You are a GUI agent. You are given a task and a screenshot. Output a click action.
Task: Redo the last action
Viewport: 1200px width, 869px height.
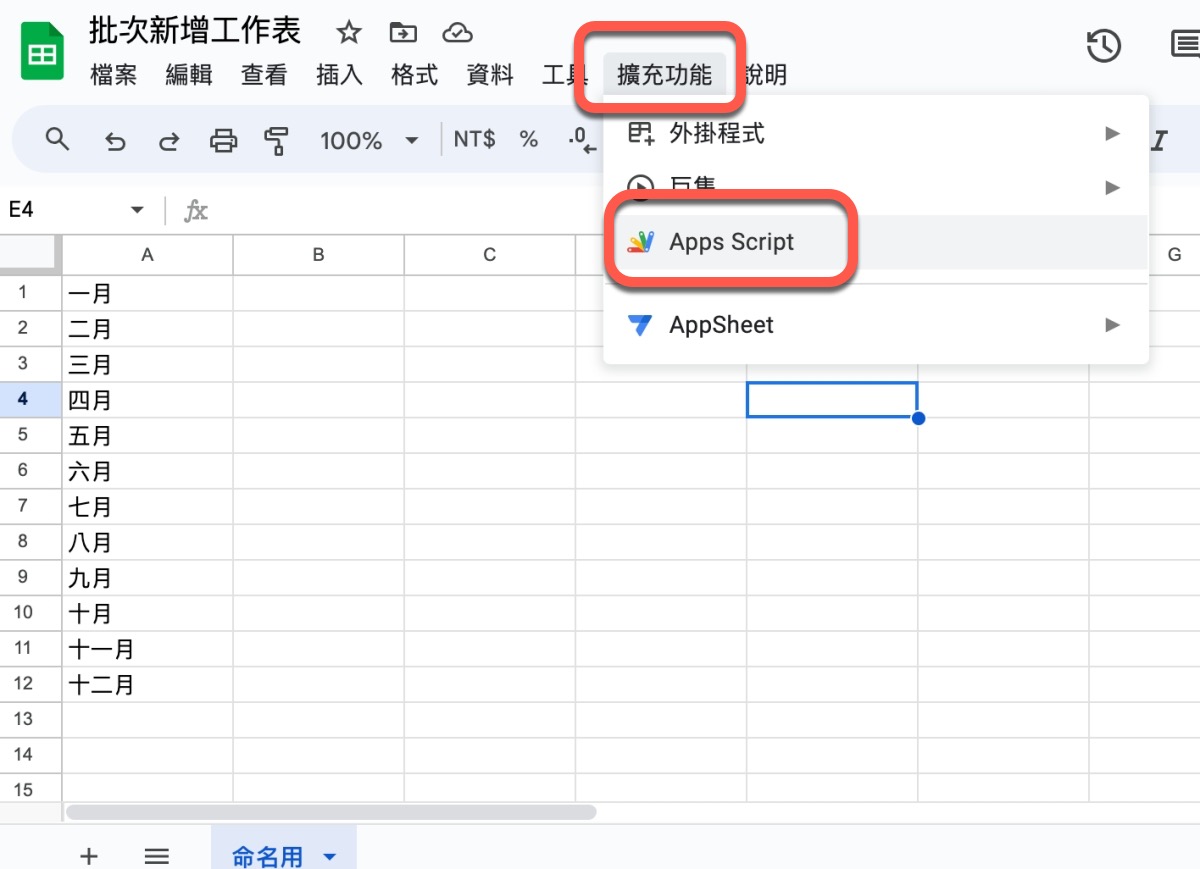pyautogui.click(x=169, y=141)
